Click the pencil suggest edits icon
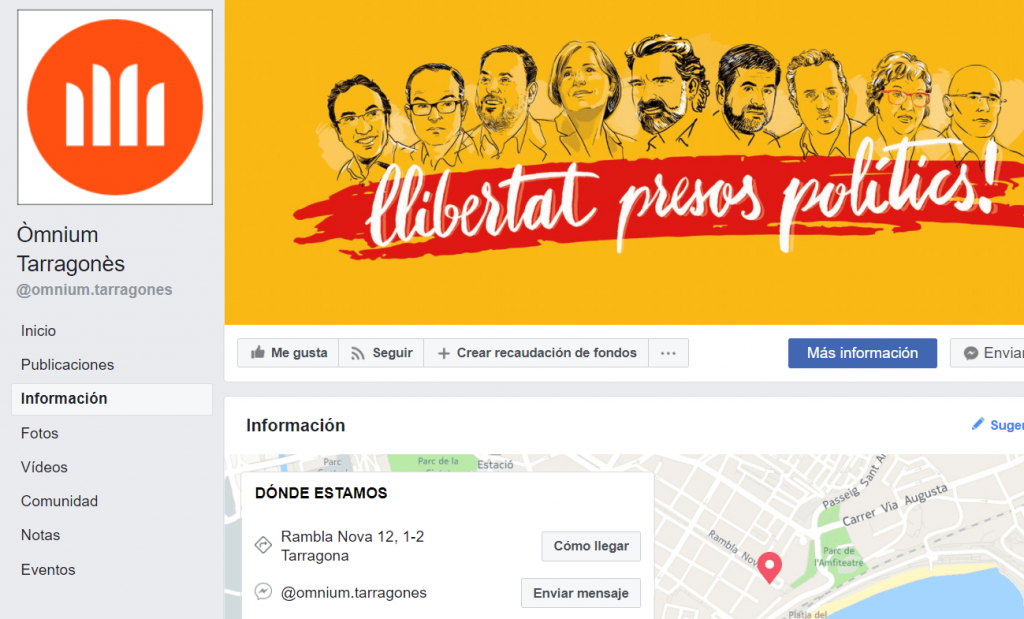 pyautogui.click(x=978, y=424)
